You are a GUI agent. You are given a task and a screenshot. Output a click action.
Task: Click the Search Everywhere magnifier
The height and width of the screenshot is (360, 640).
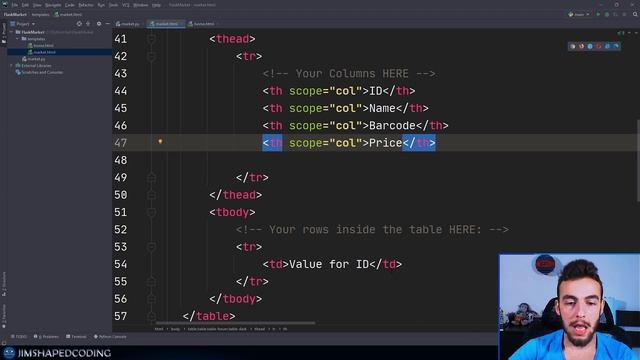coord(635,14)
